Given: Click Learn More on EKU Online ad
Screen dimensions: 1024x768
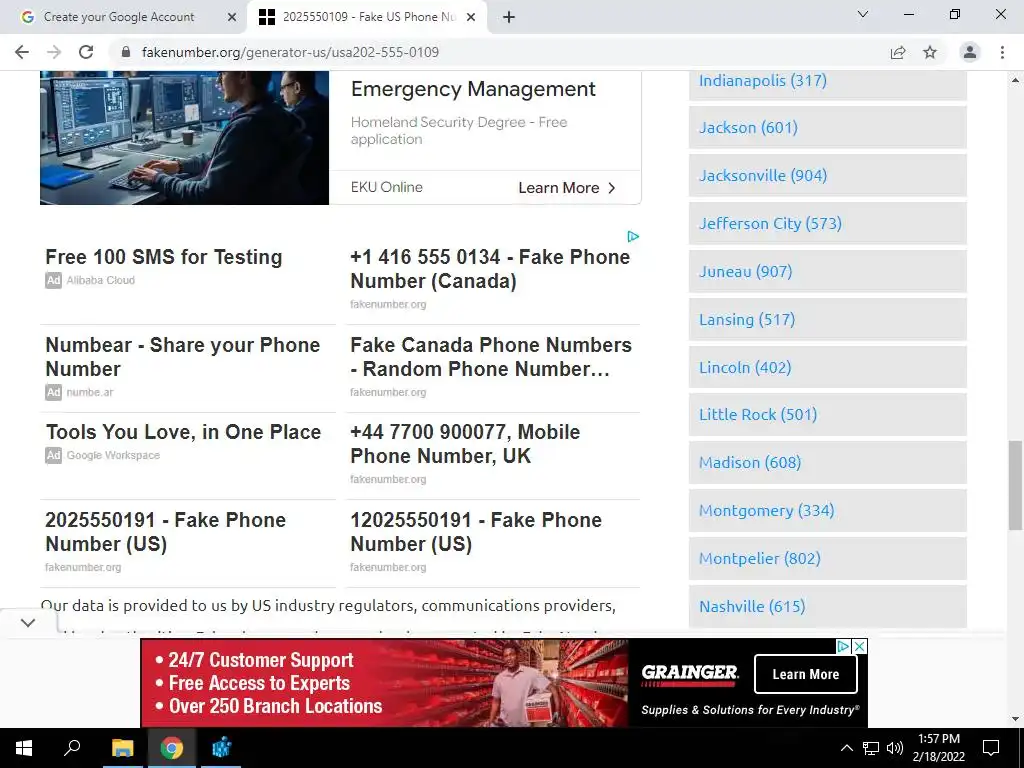Looking at the screenshot, I should tap(567, 188).
